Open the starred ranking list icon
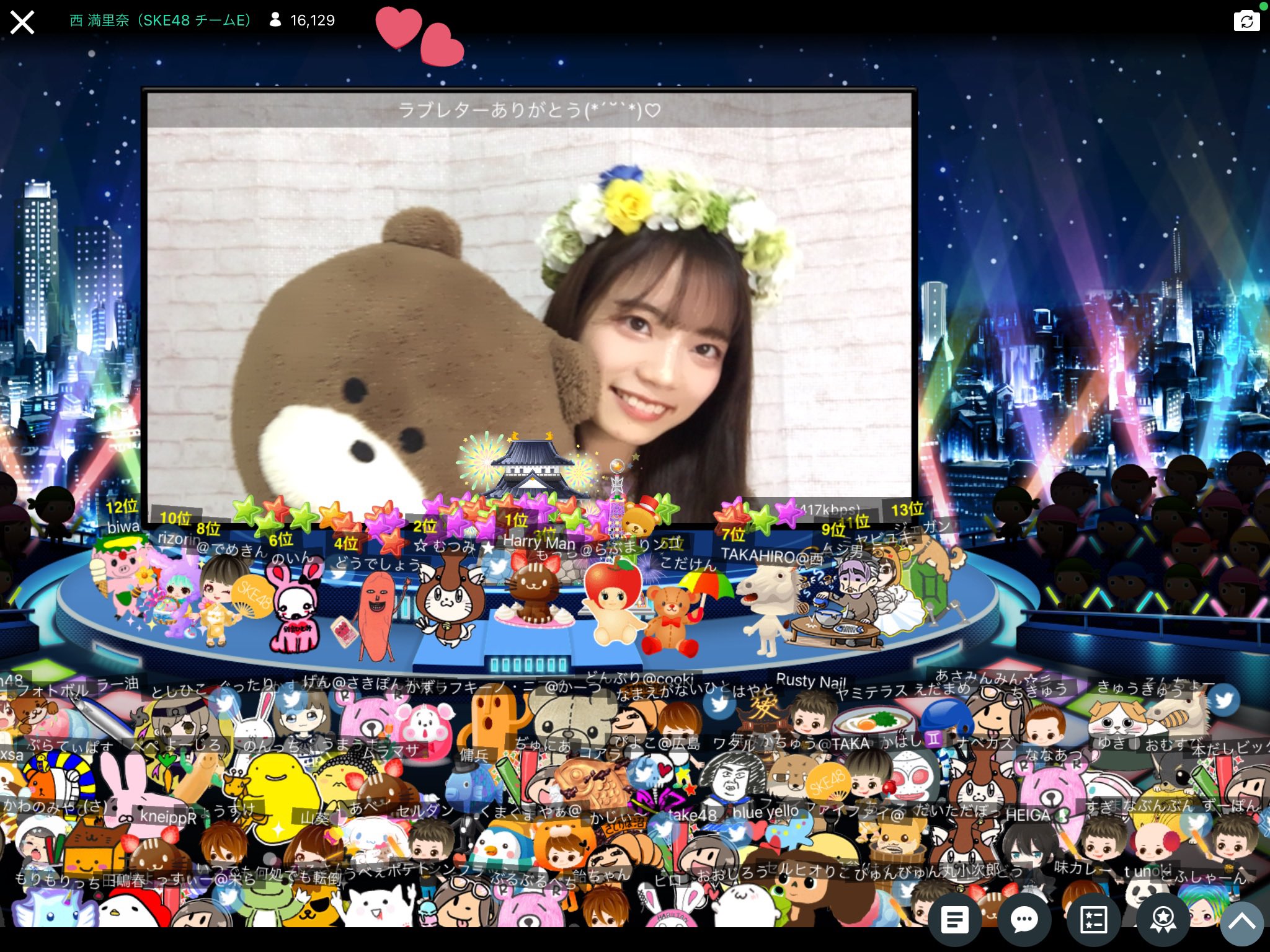 (1093, 920)
